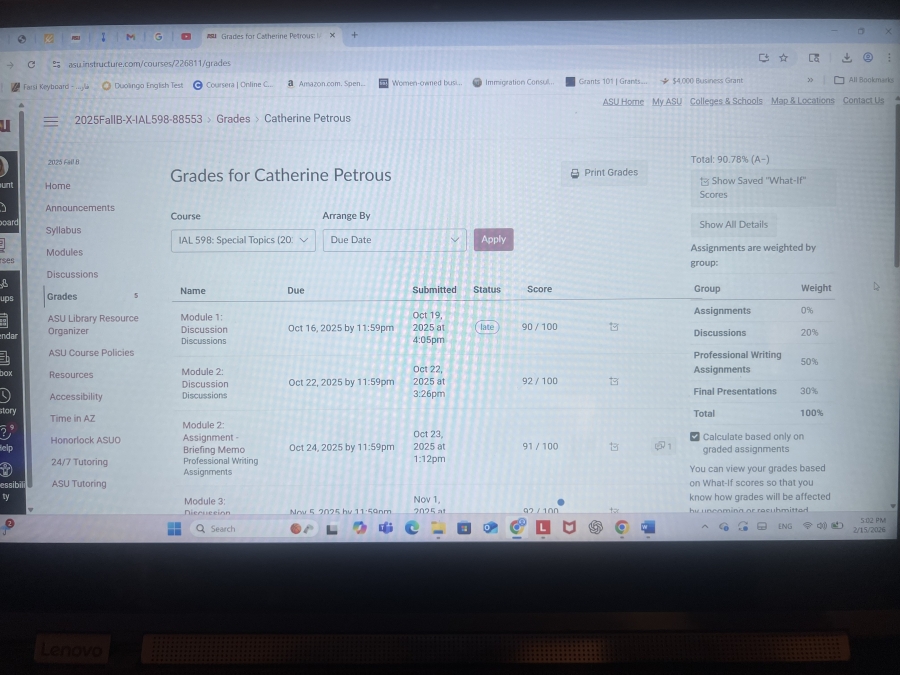Expand the bookmarks bar overflow chevron
The width and height of the screenshot is (900, 675).
tap(809, 80)
